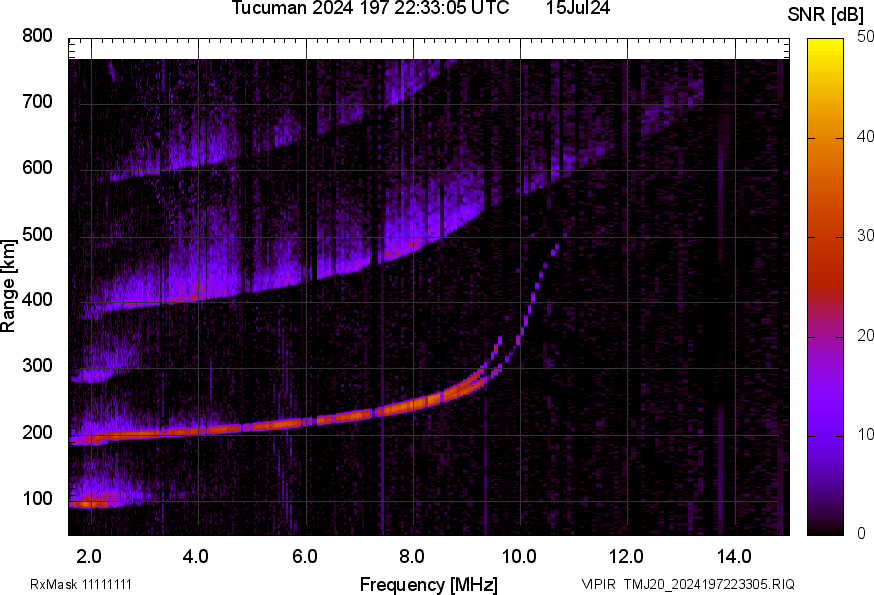Click the date label '15Jul24'
The image size is (874, 595).
(x=577, y=7)
